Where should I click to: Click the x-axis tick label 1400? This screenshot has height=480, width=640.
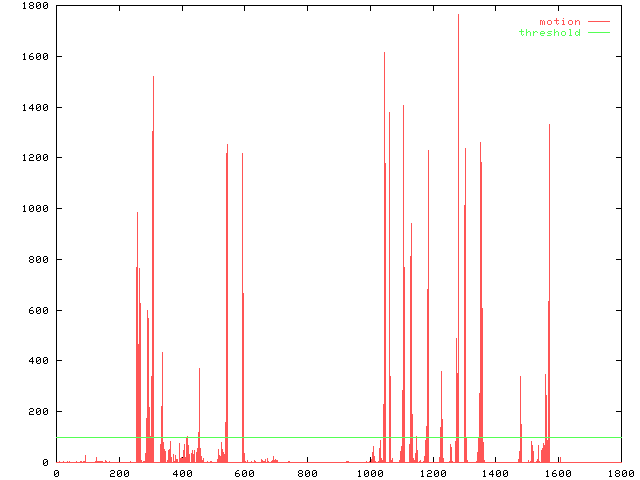495,472
